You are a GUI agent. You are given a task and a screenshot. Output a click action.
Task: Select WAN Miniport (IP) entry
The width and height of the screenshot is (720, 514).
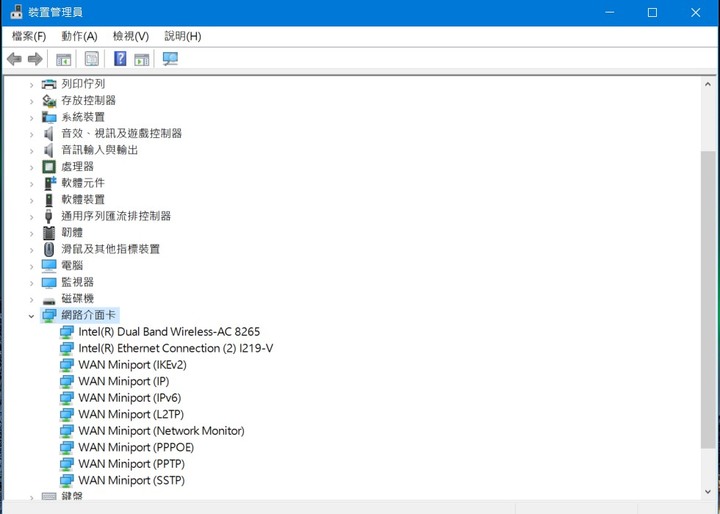pyautogui.click(x=124, y=381)
